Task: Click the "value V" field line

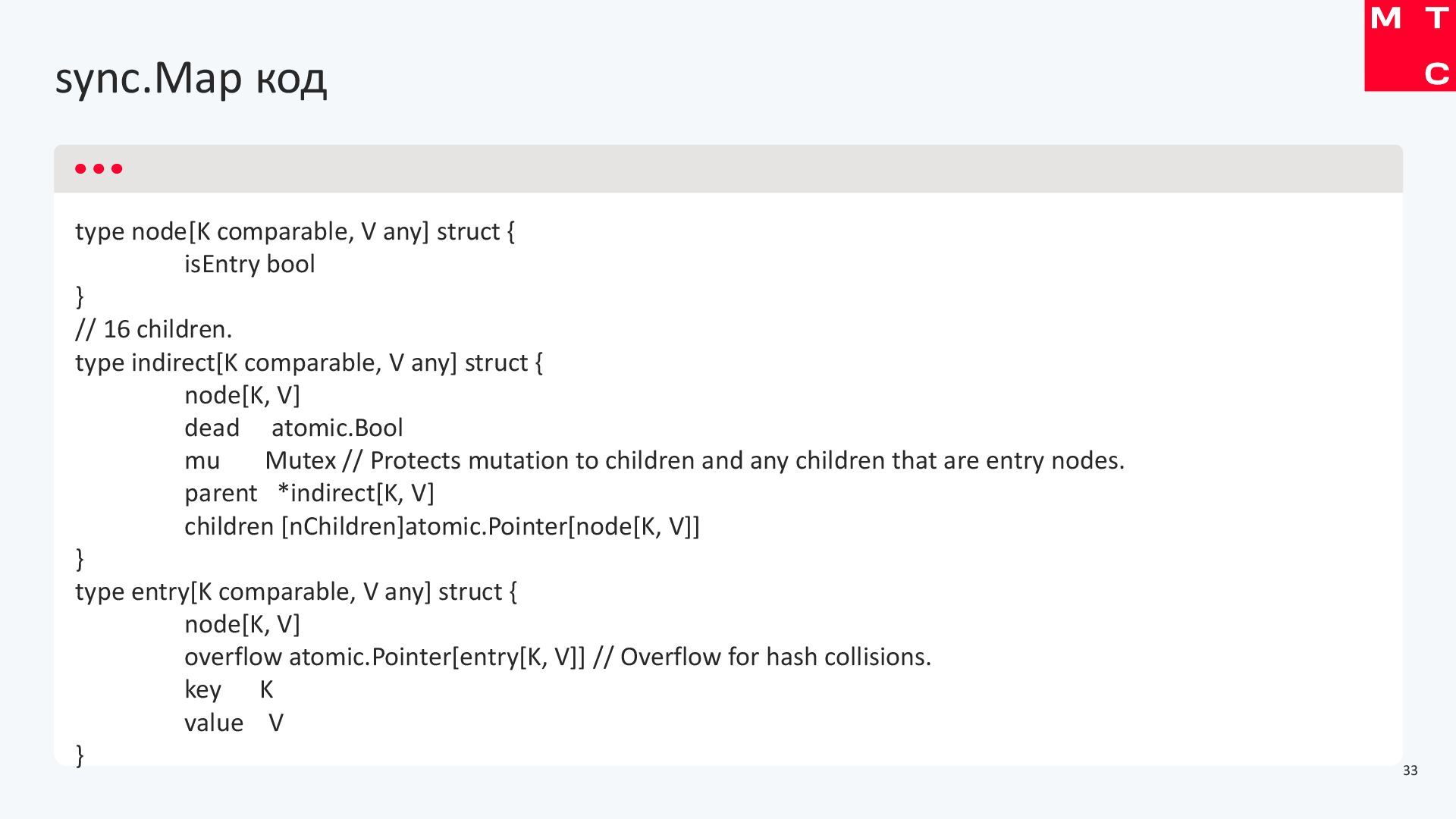Action: 234,723
